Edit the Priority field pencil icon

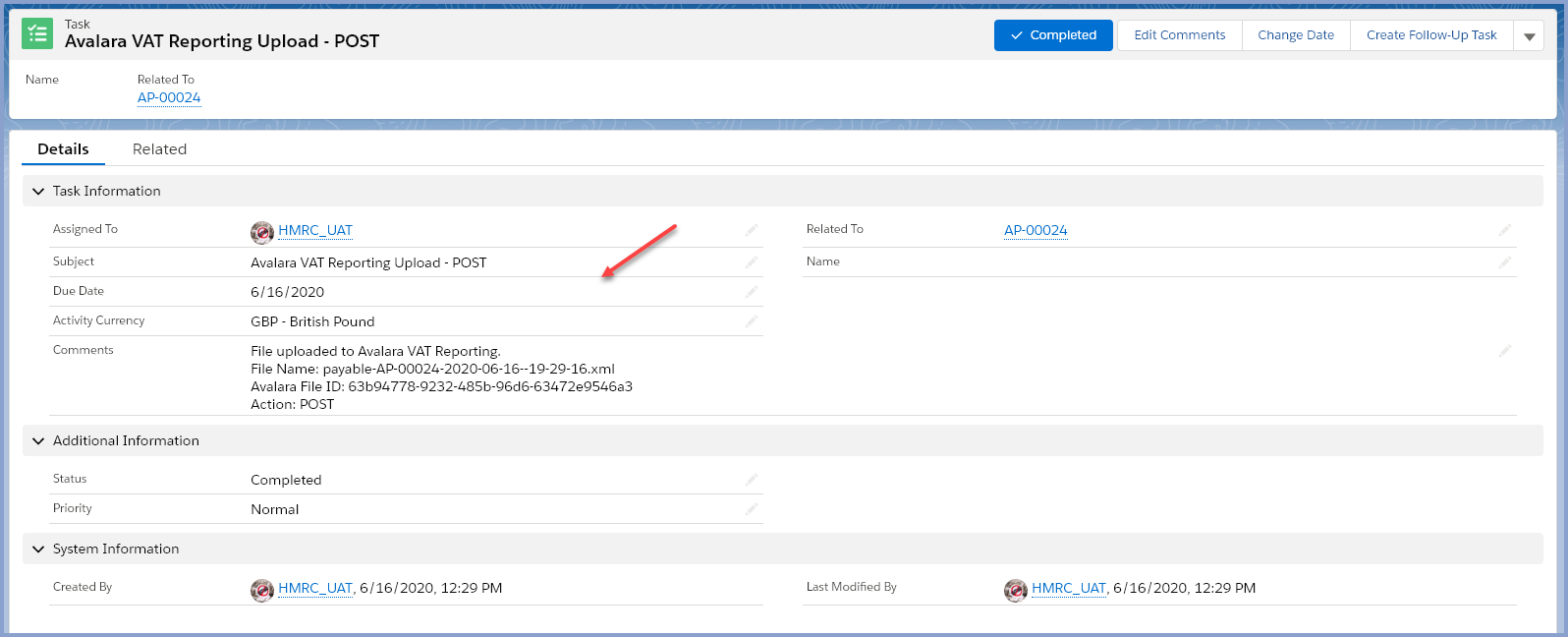(752, 509)
